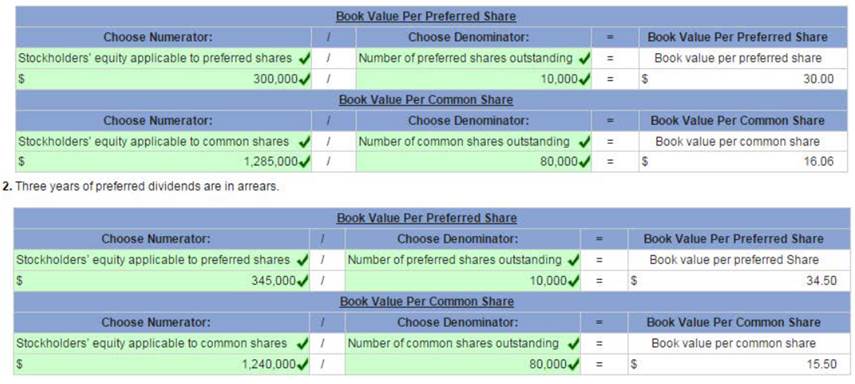Open first 'Stockholders' equity applicable to preferred shares' dropdown
This screenshot has height=384, width=855.
coord(164,58)
